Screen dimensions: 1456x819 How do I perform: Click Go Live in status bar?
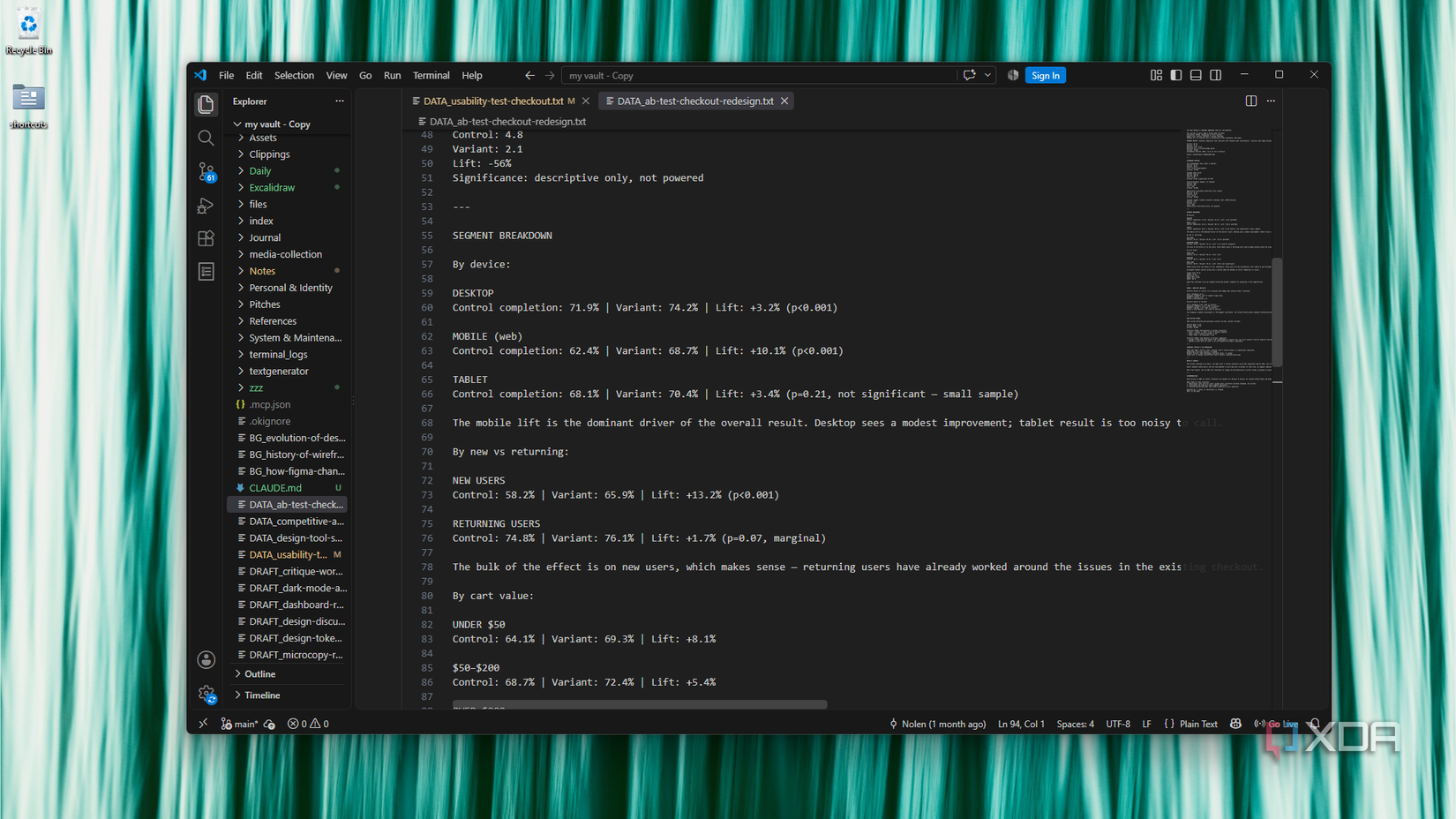pos(1276,724)
